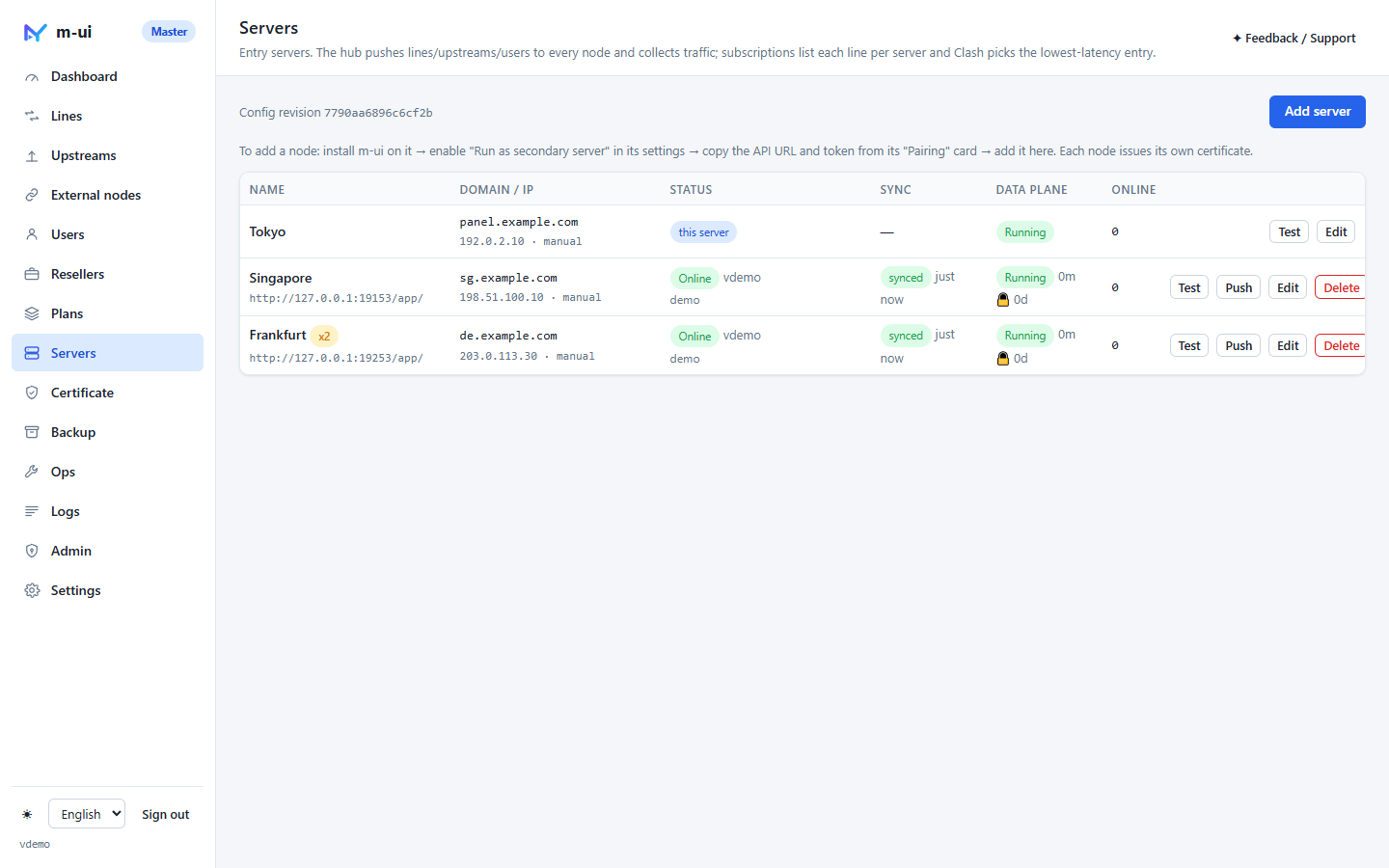The image size is (1389, 868).
Task: Test the Frankfurt server connection
Action: point(1189,346)
